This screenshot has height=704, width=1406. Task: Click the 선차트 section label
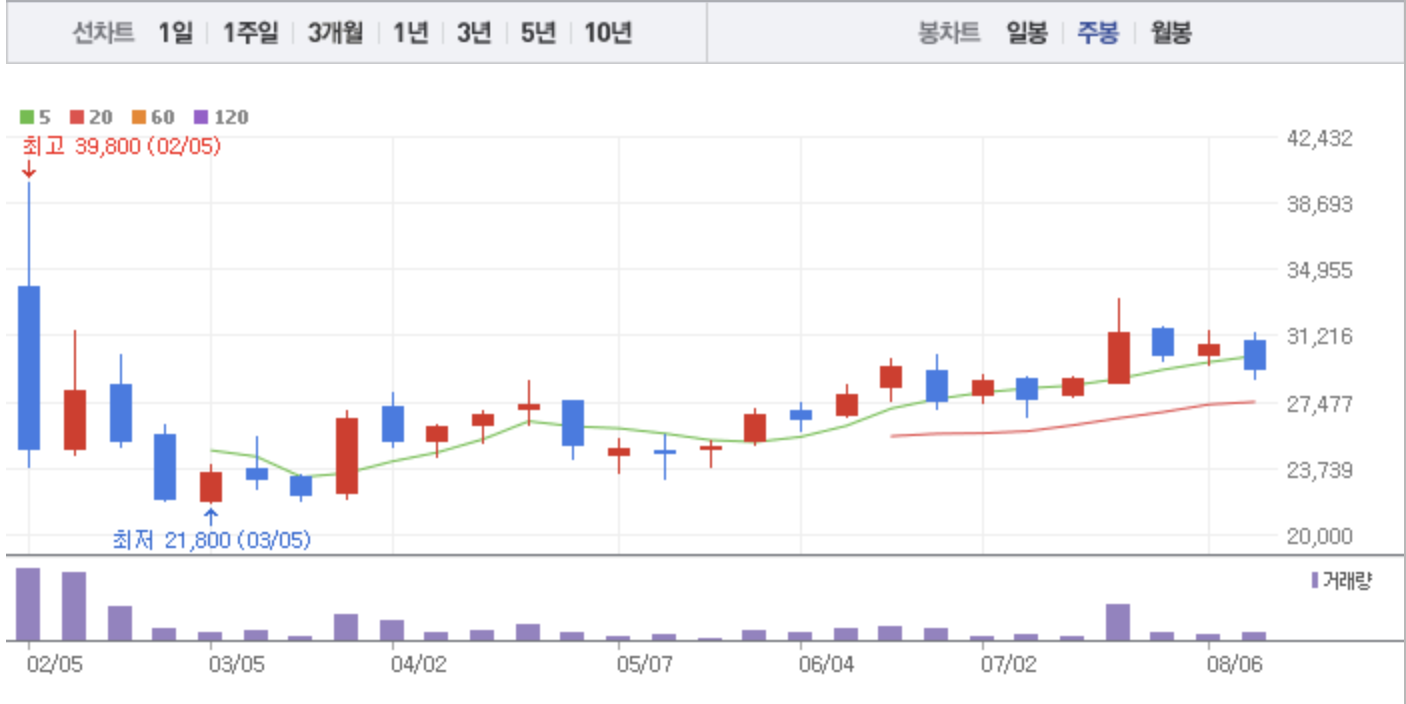[x=103, y=33]
